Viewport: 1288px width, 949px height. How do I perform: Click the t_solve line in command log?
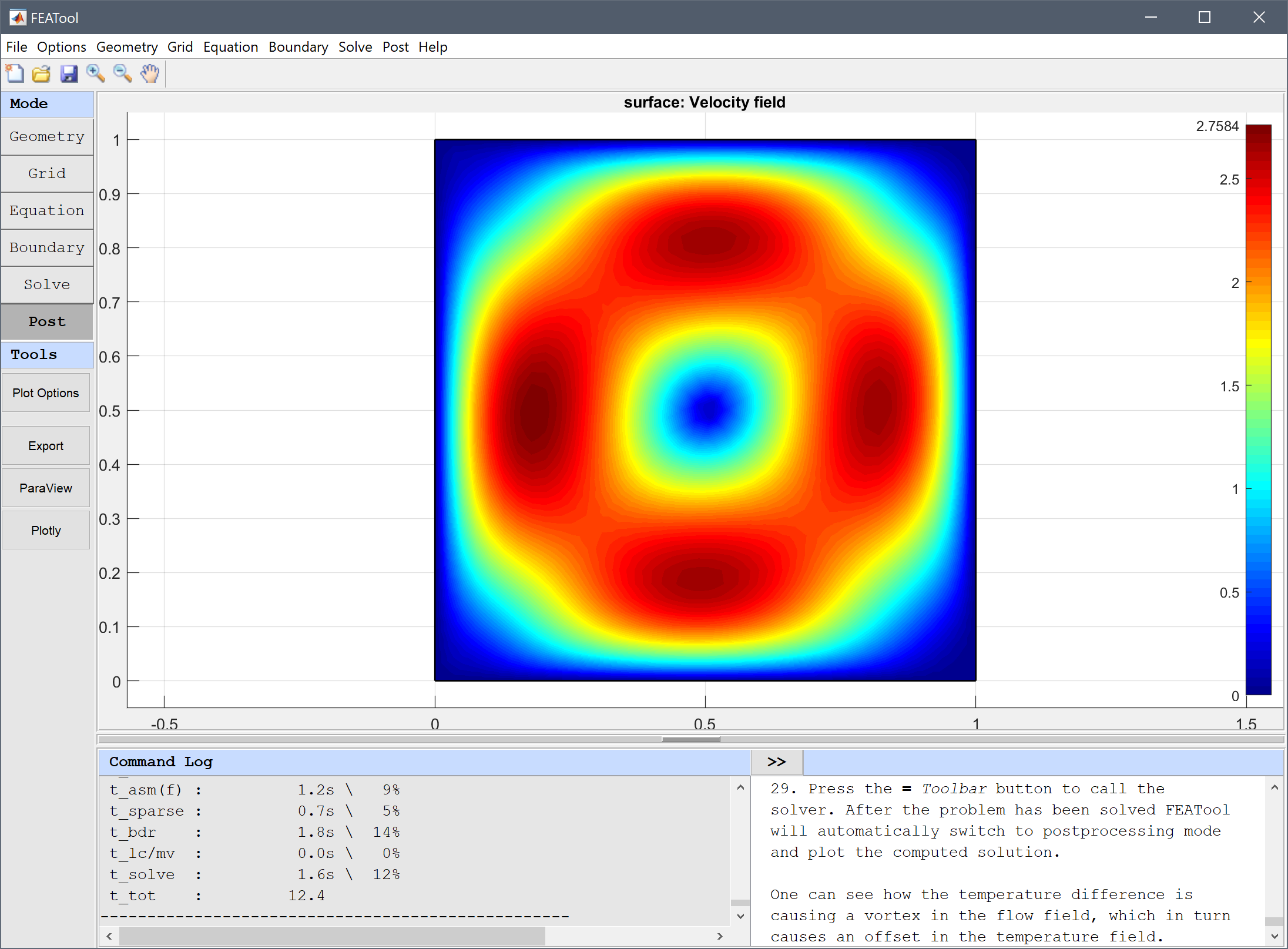255,875
